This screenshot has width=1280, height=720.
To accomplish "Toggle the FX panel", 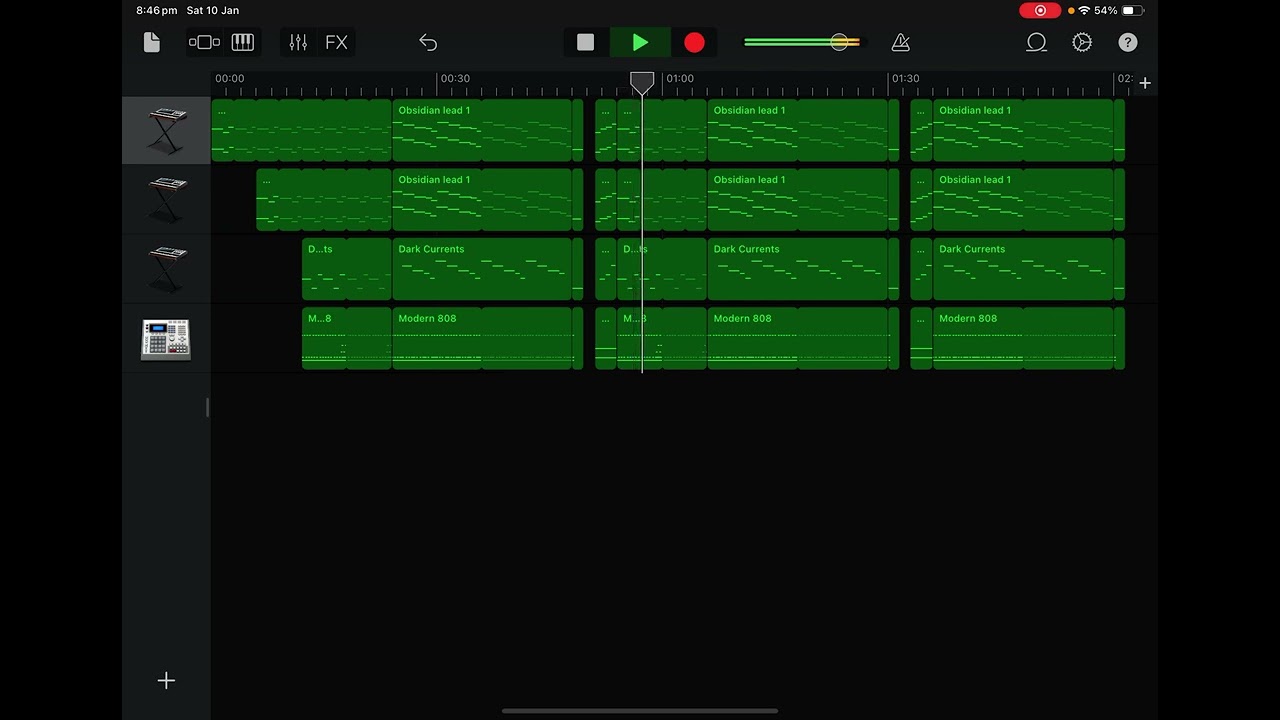I will (336, 42).
